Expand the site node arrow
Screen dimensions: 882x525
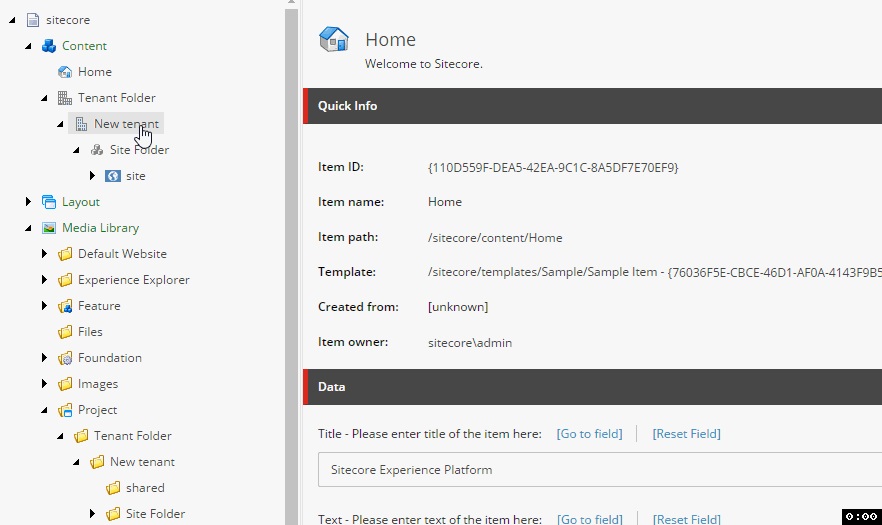coord(92,176)
